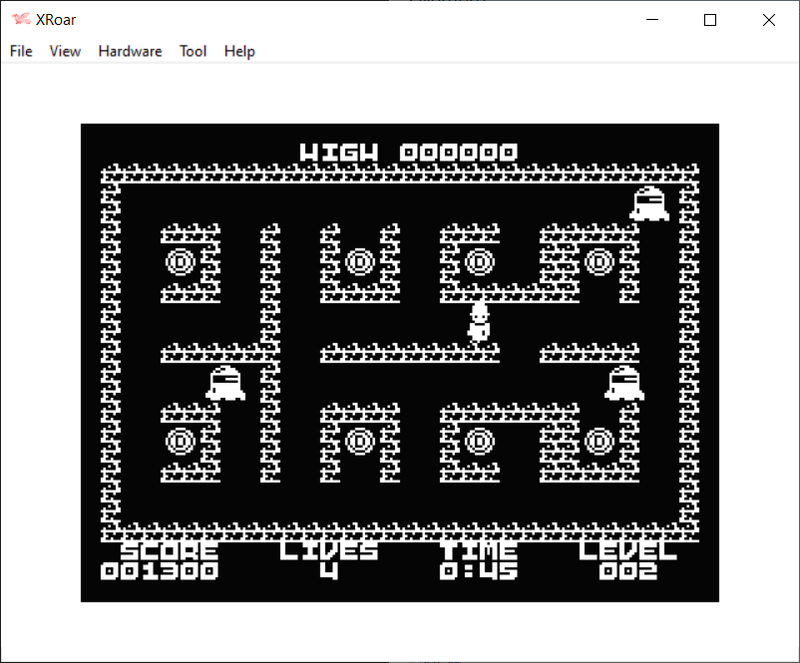The width and height of the screenshot is (800, 663).
Task: Open the File menu
Action: (21, 51)
